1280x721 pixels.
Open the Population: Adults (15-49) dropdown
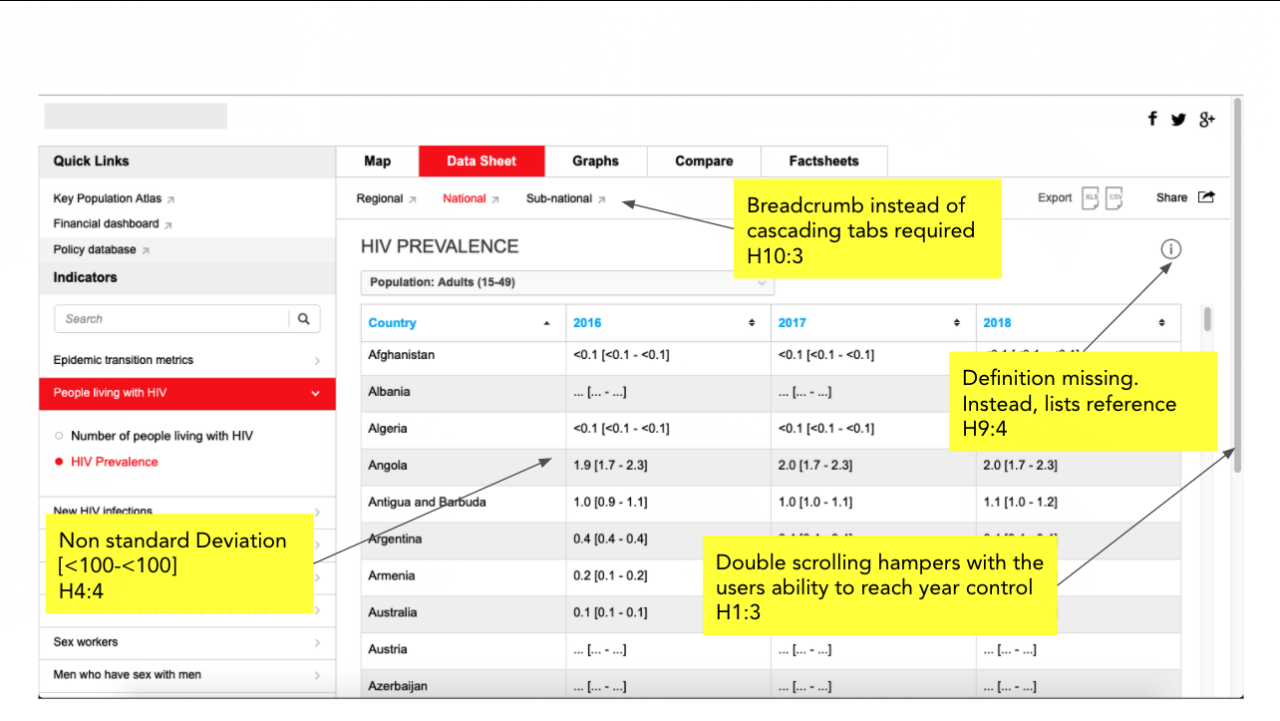(567, 283)
